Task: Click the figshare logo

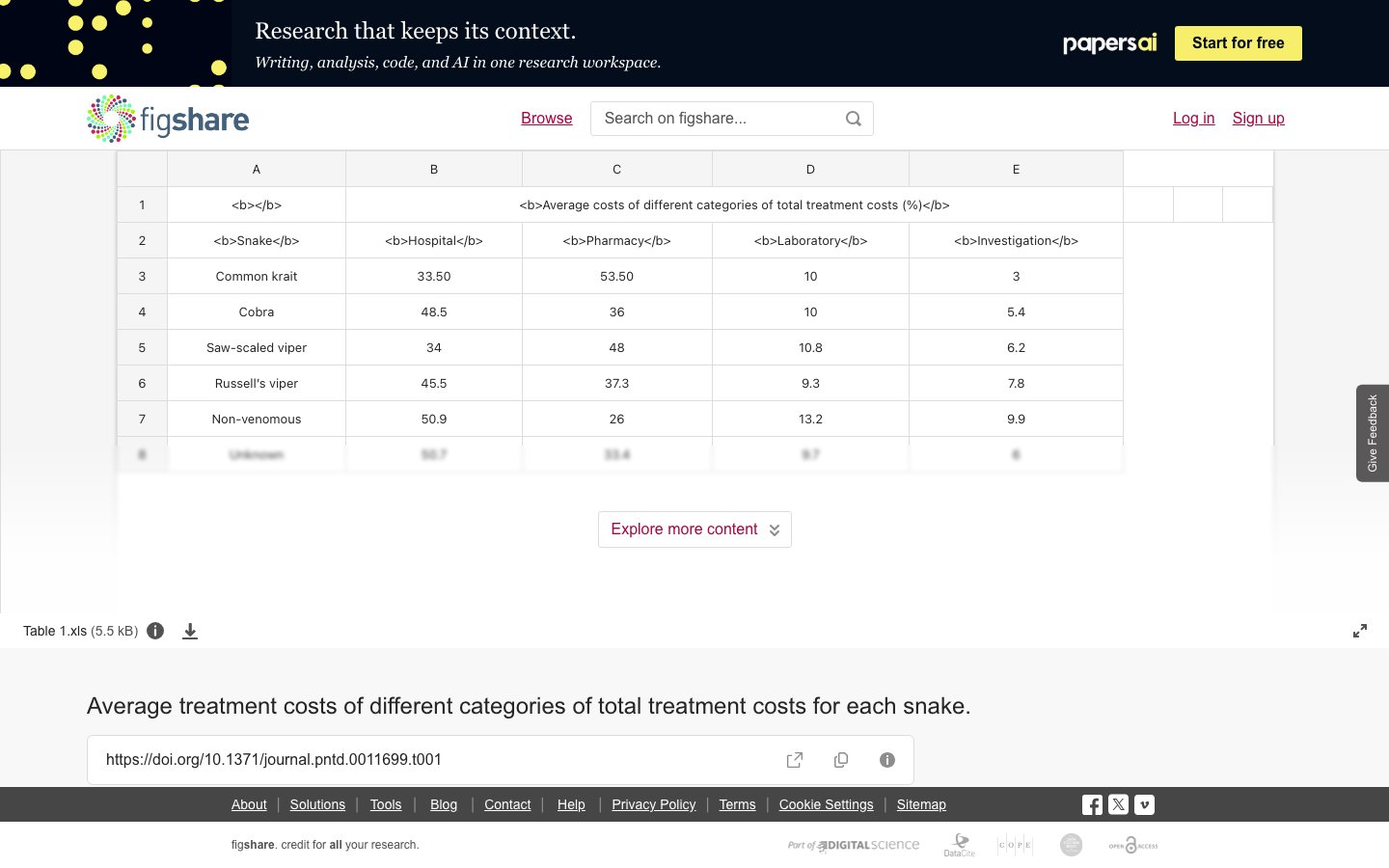Action: [x=168, y=119]
